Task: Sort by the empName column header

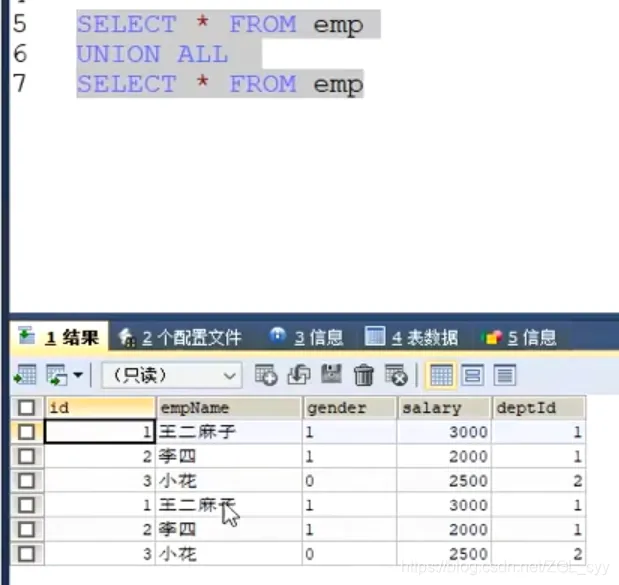Action: [x=229, y=408]
